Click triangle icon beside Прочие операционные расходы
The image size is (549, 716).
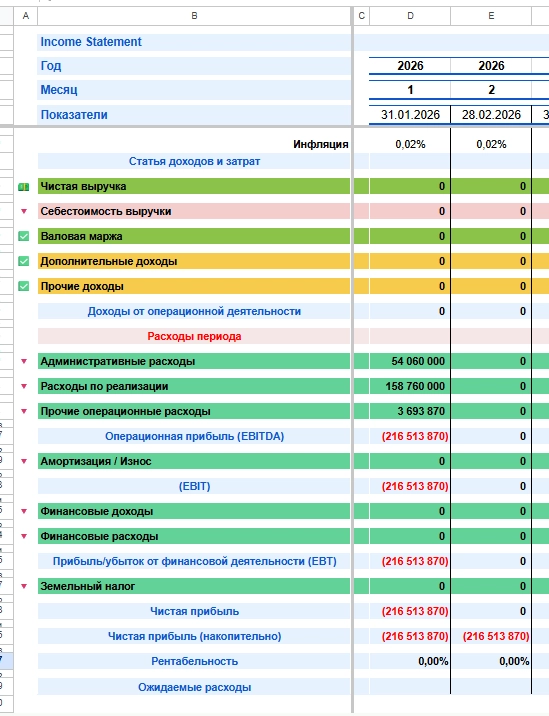[x=24, y=411]
